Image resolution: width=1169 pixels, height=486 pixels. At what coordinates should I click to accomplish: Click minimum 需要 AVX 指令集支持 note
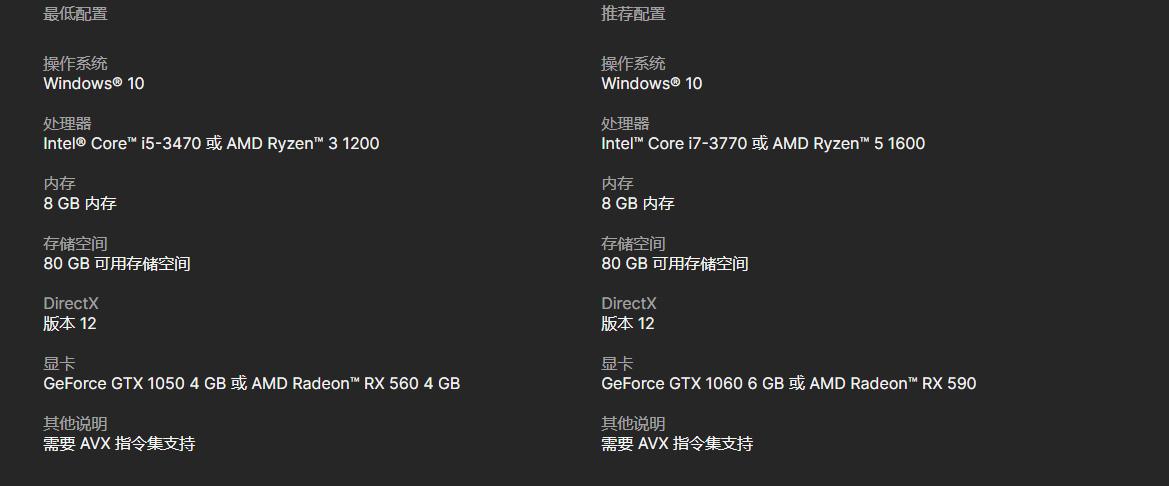click(x=119, y=444)
